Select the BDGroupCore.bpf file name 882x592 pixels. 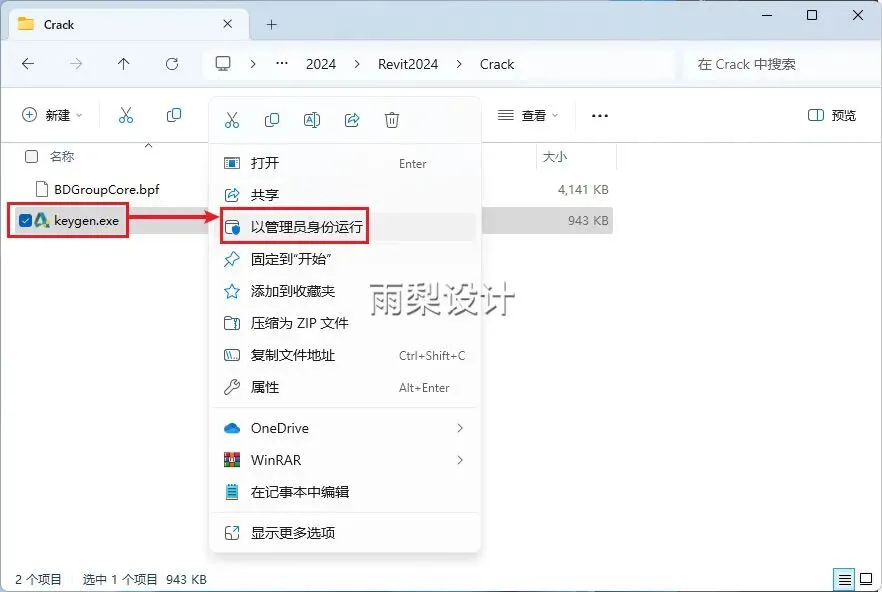click(x=107, y=190)
